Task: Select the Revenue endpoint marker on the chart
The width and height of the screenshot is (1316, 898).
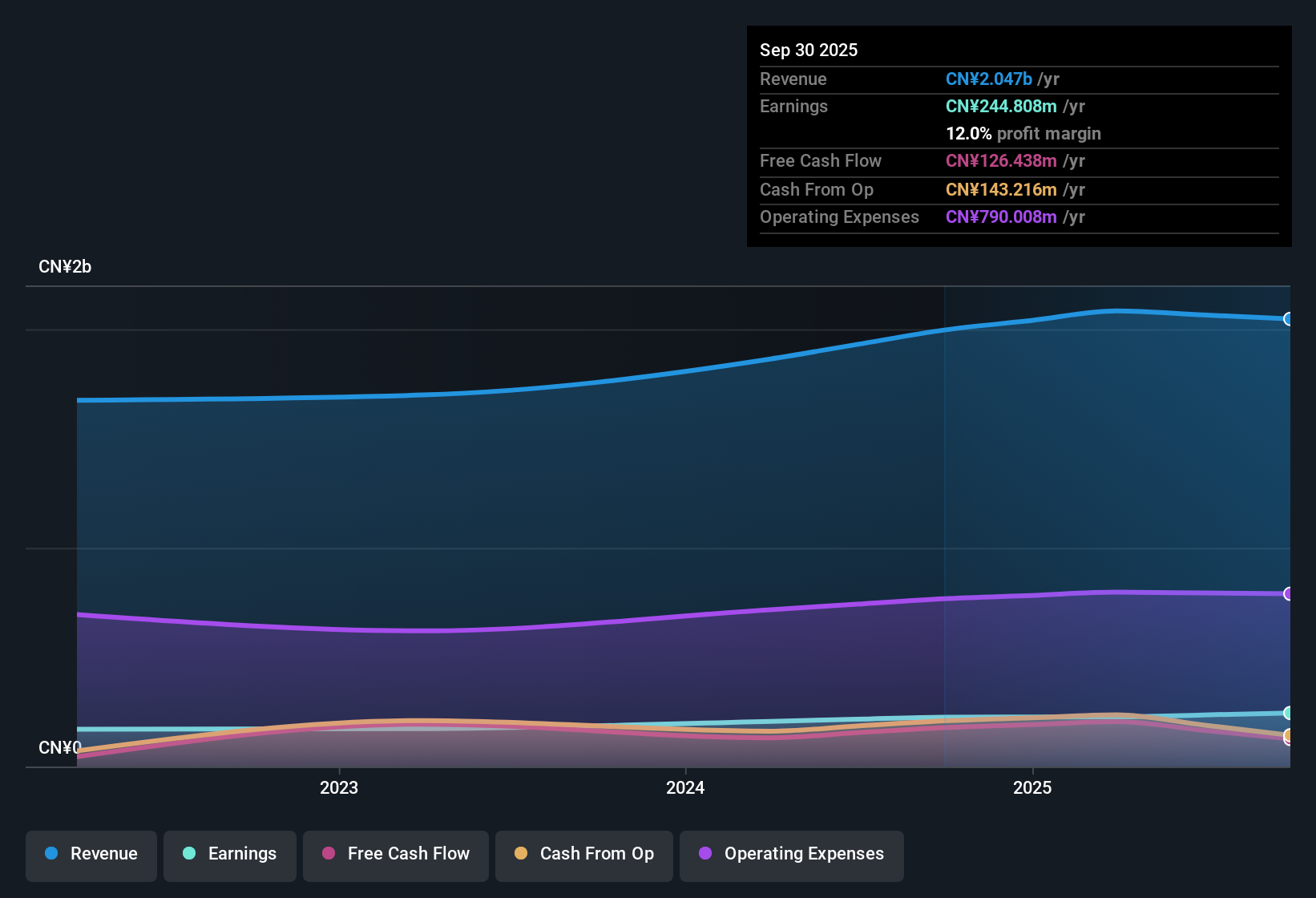Action: pos(1287,318)
